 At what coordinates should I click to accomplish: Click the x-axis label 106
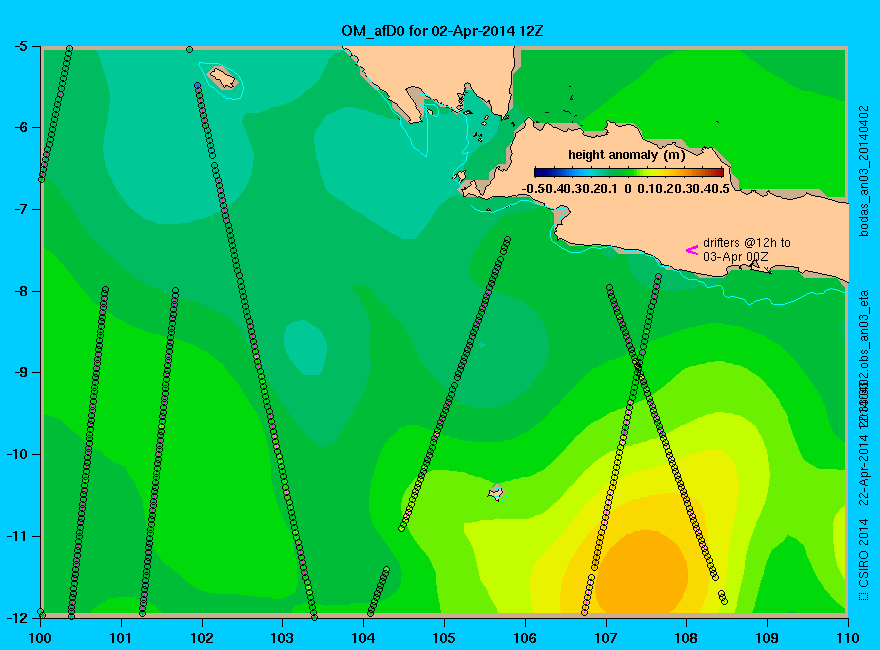pos(525,638)
